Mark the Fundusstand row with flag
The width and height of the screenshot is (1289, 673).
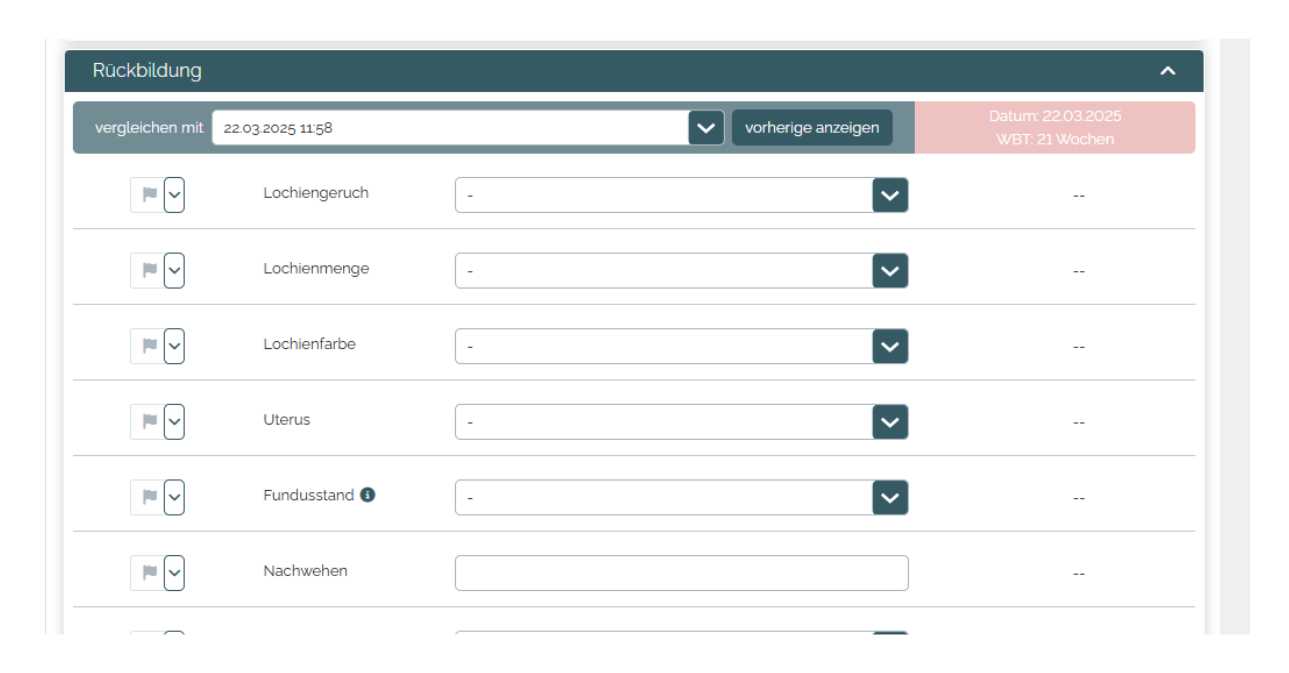tap(148, 497)
